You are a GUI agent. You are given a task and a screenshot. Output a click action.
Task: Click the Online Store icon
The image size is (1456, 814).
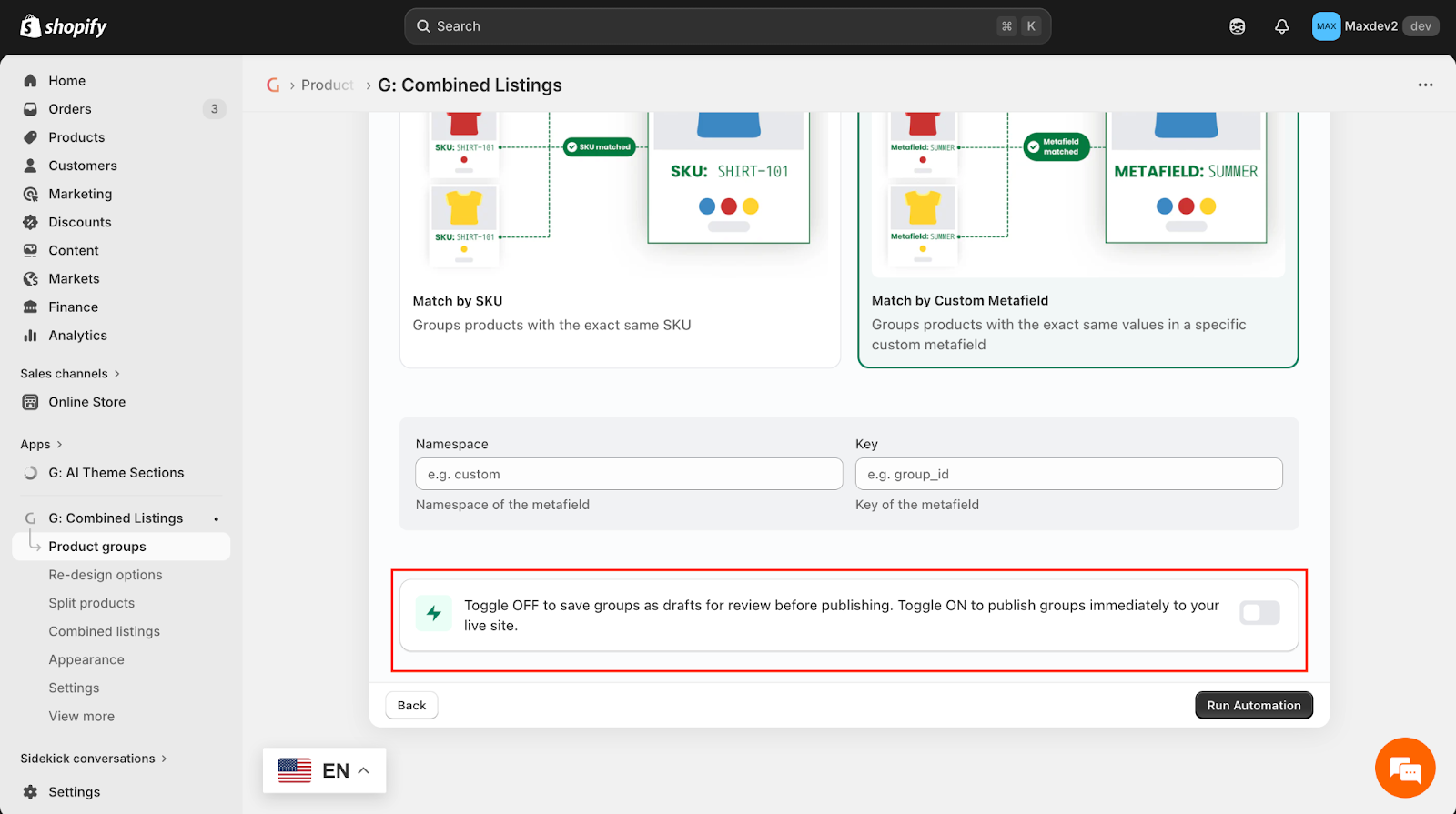pos(30,402)
